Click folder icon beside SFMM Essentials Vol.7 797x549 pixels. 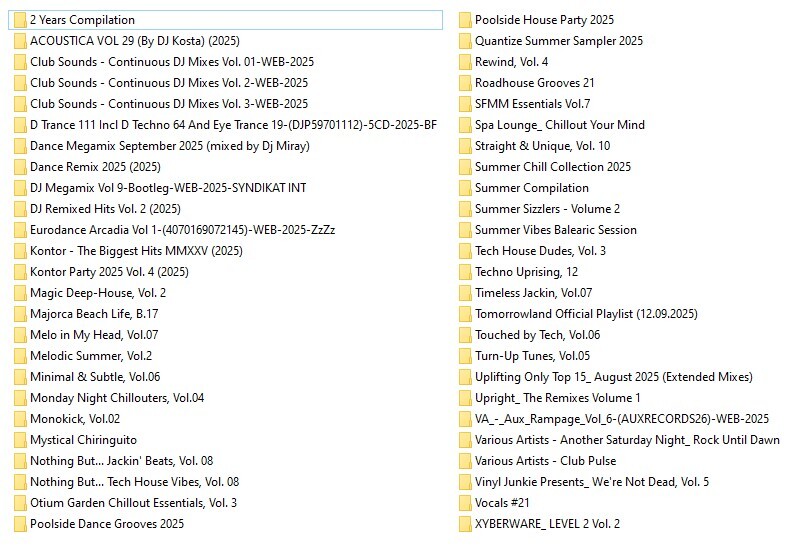[465, 104]
